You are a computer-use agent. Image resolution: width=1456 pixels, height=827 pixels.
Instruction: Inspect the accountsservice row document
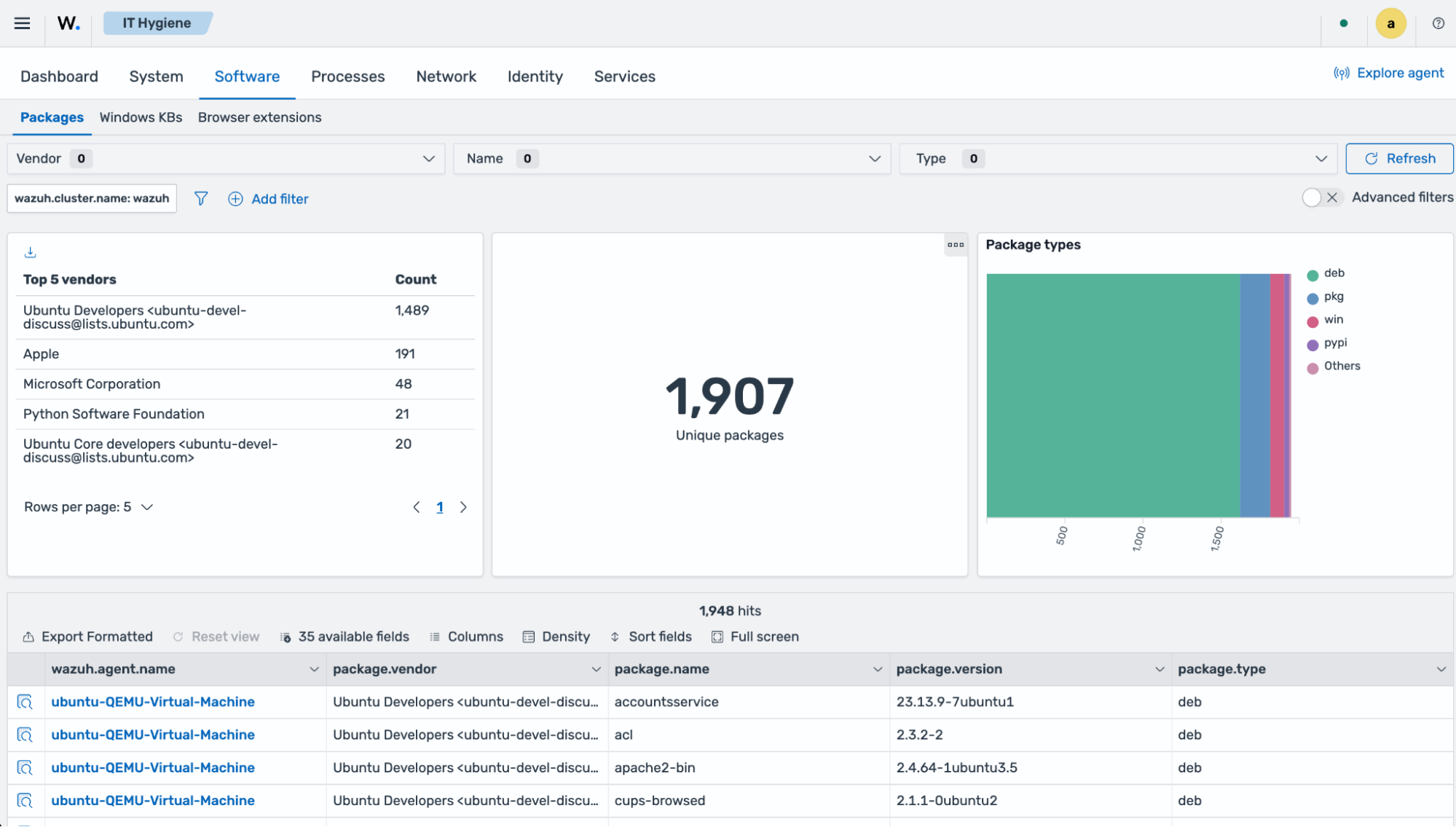[25, 702]
